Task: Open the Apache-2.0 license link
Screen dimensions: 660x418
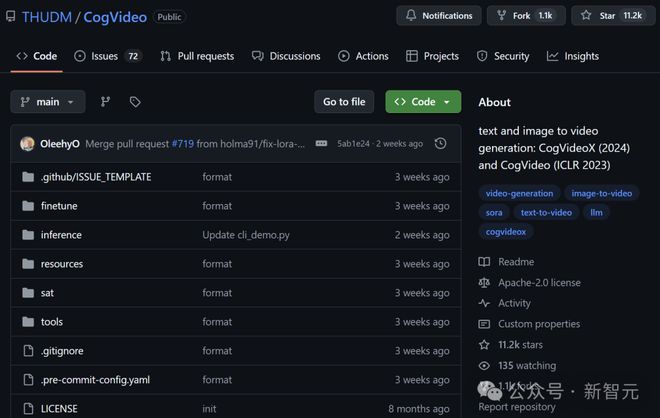Action: (538, 283)
